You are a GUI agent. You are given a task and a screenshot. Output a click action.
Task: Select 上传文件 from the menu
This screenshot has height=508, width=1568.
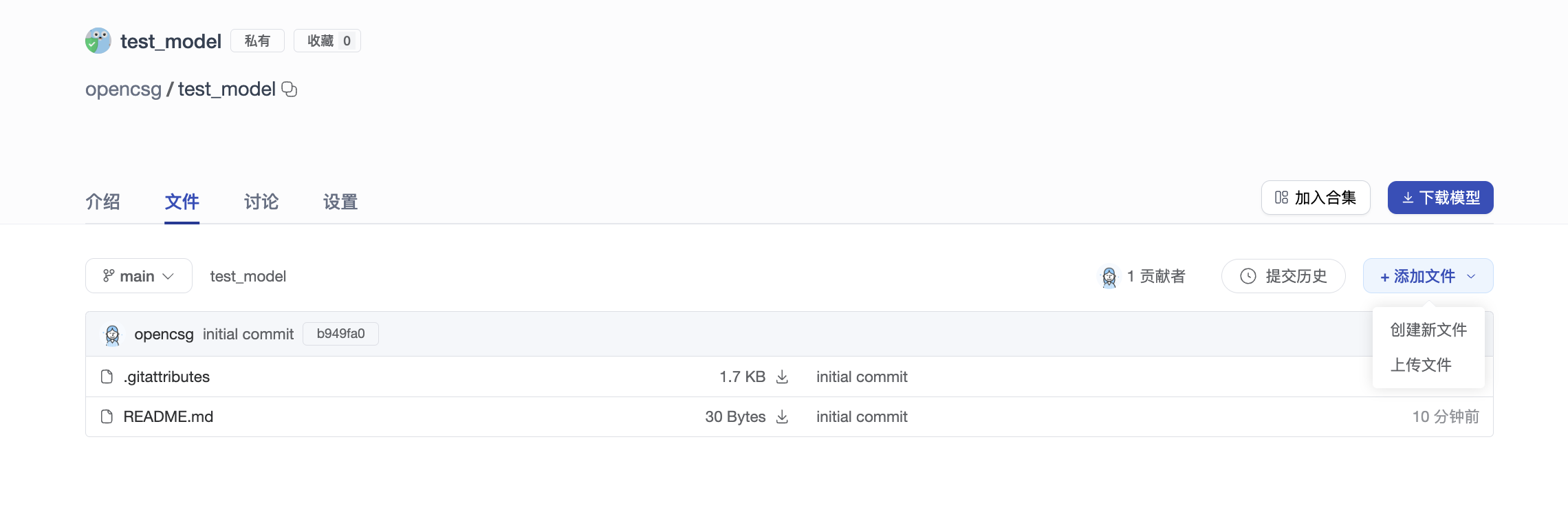point(1421,365)
